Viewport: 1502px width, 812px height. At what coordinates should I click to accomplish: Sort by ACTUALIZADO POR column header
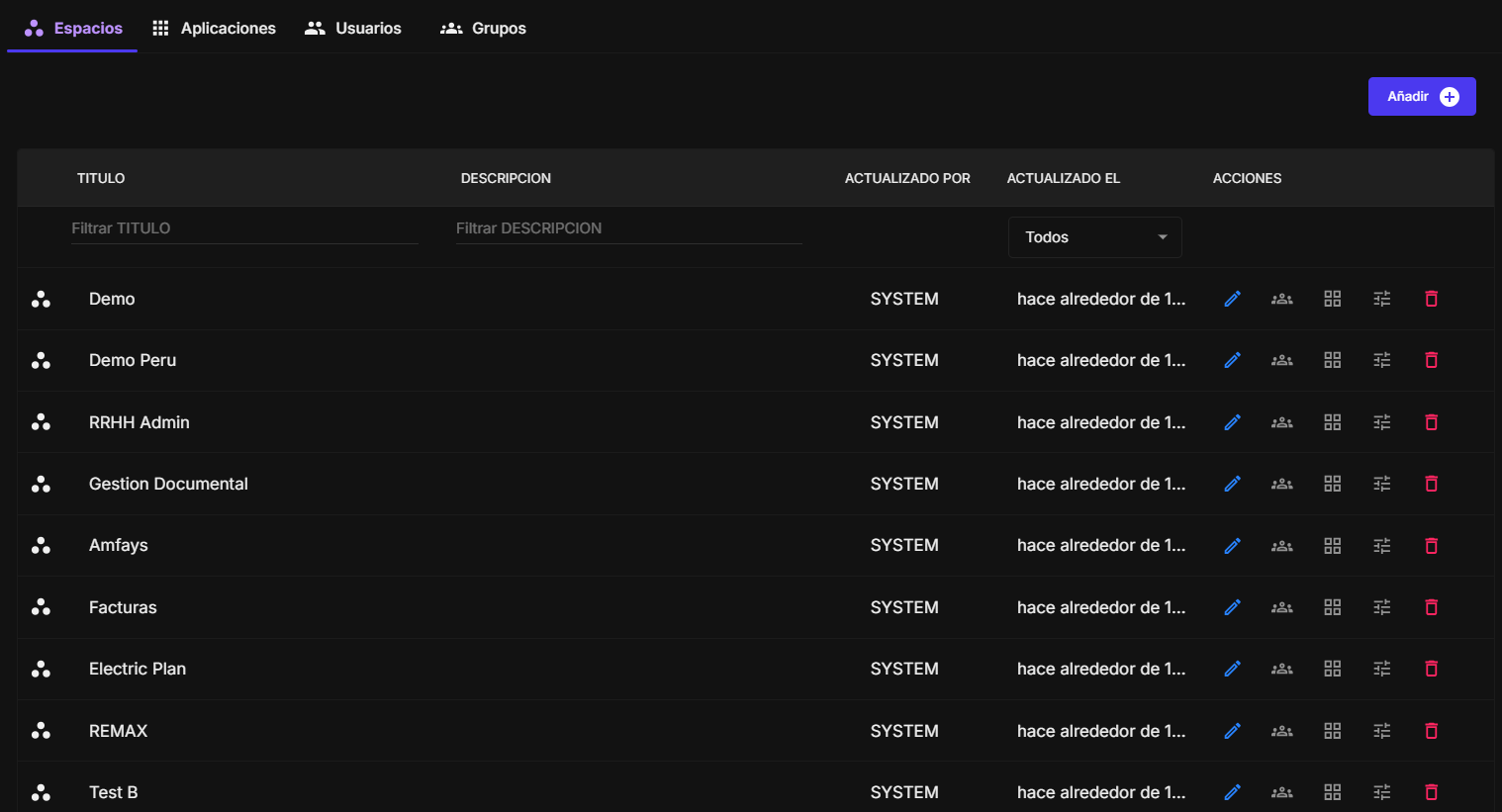coord(907,178)
